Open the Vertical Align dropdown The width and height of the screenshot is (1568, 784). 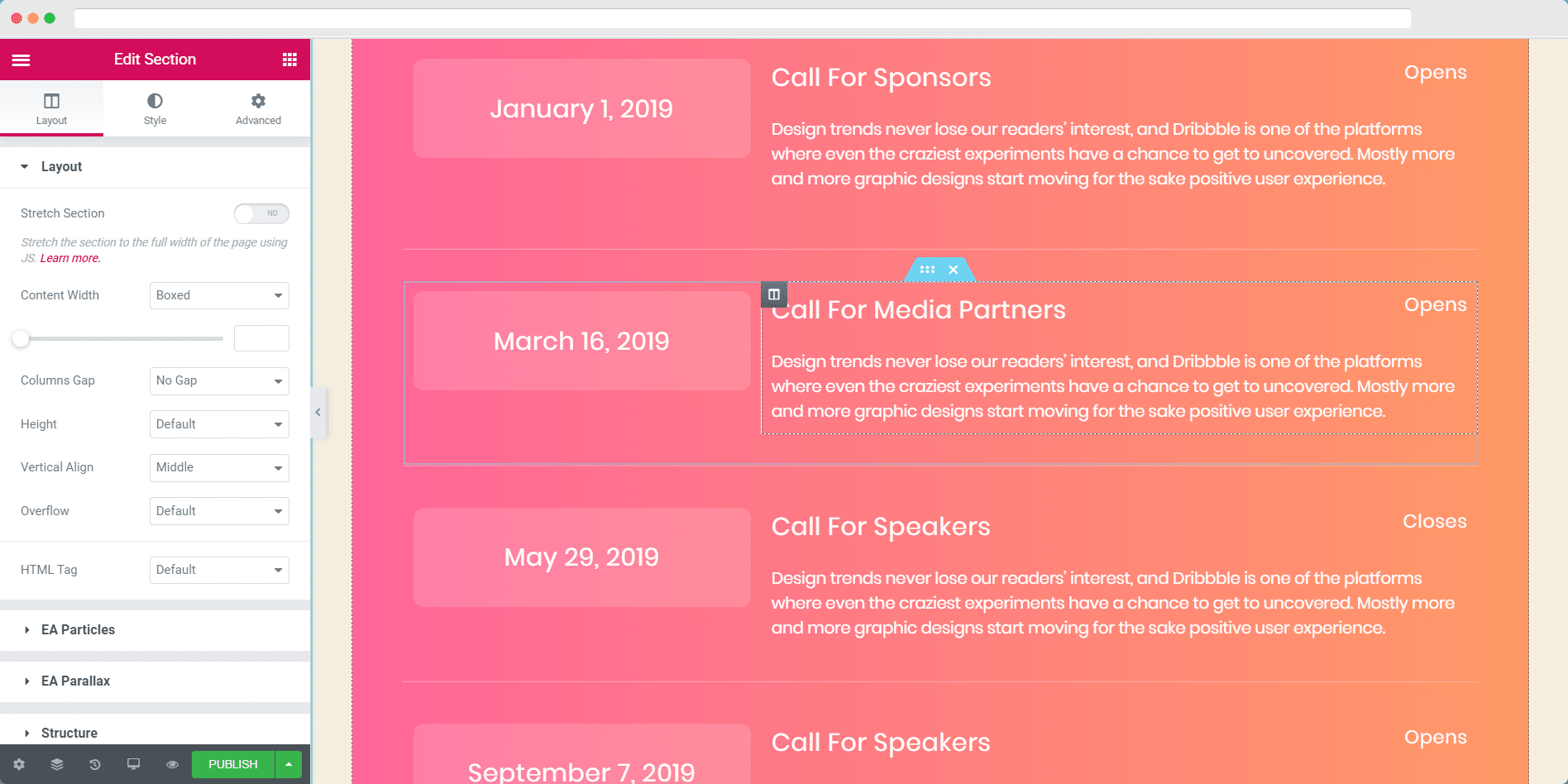click(x=219, y=467)
